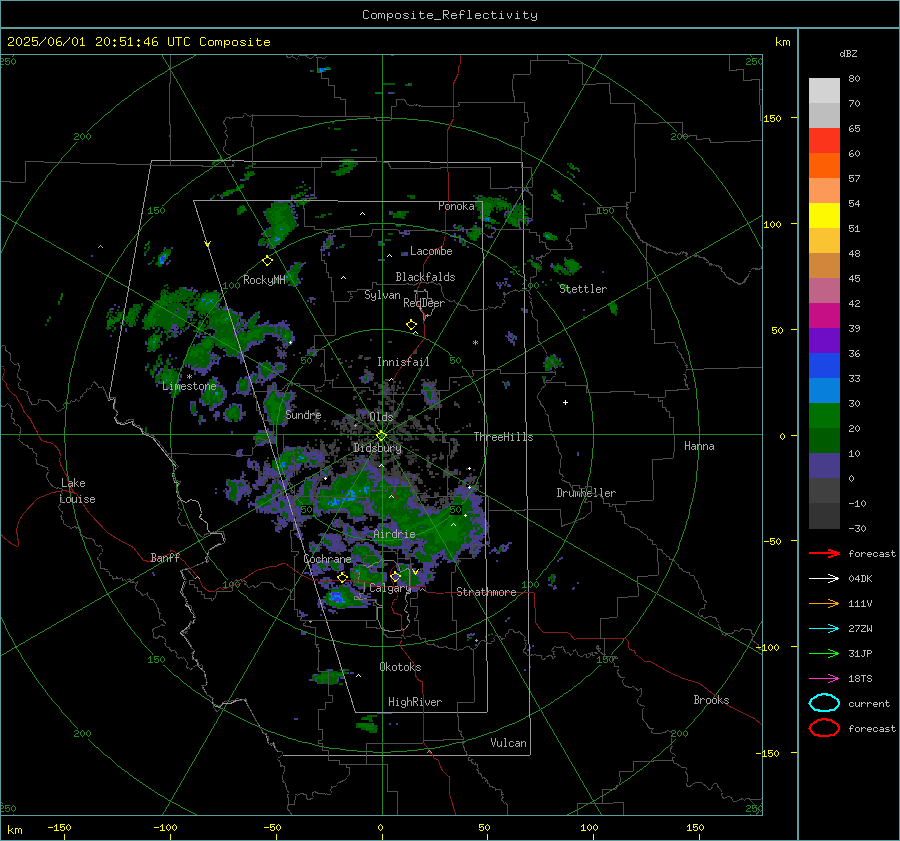Click the Sylvan label
The height and width of the screenshot is (841, 900).
(382, 295)
